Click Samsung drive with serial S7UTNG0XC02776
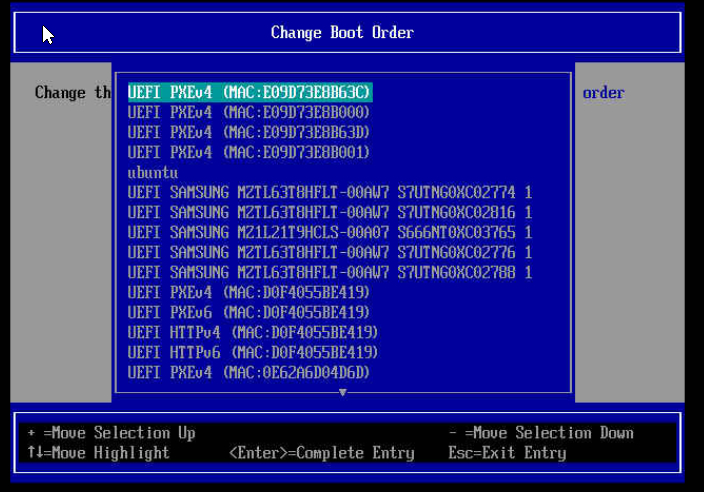The image size is (704, 492). click(330, 252)
